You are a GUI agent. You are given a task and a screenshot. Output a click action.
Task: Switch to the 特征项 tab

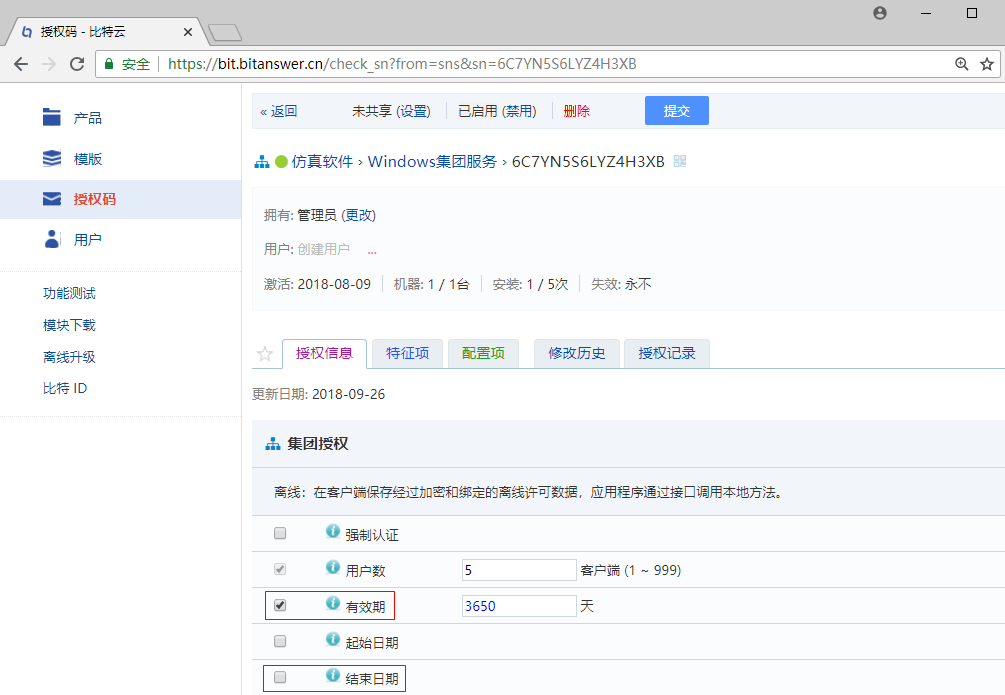point(407,354)
